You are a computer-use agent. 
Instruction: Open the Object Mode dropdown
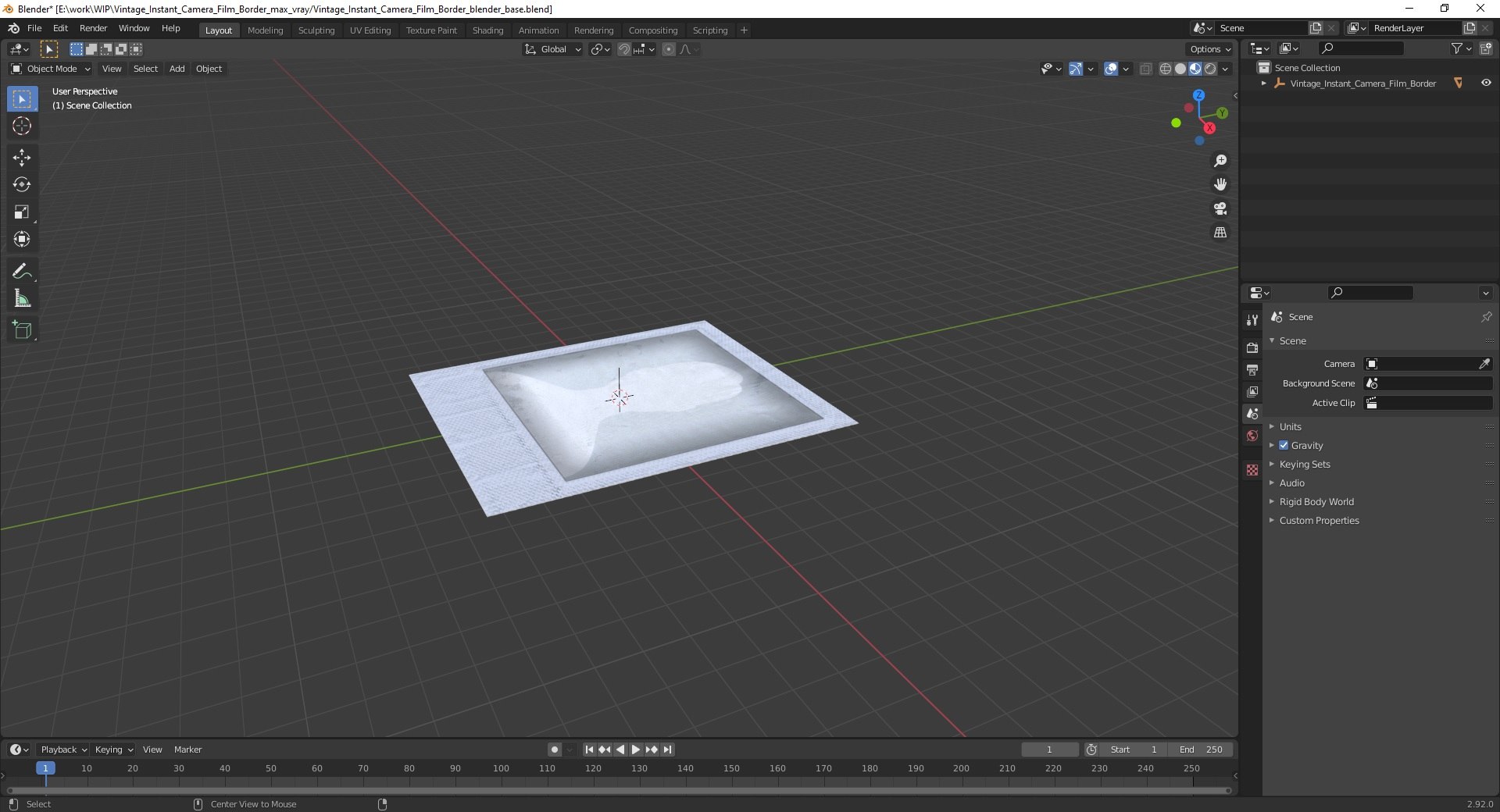click(x=51, y=69)
